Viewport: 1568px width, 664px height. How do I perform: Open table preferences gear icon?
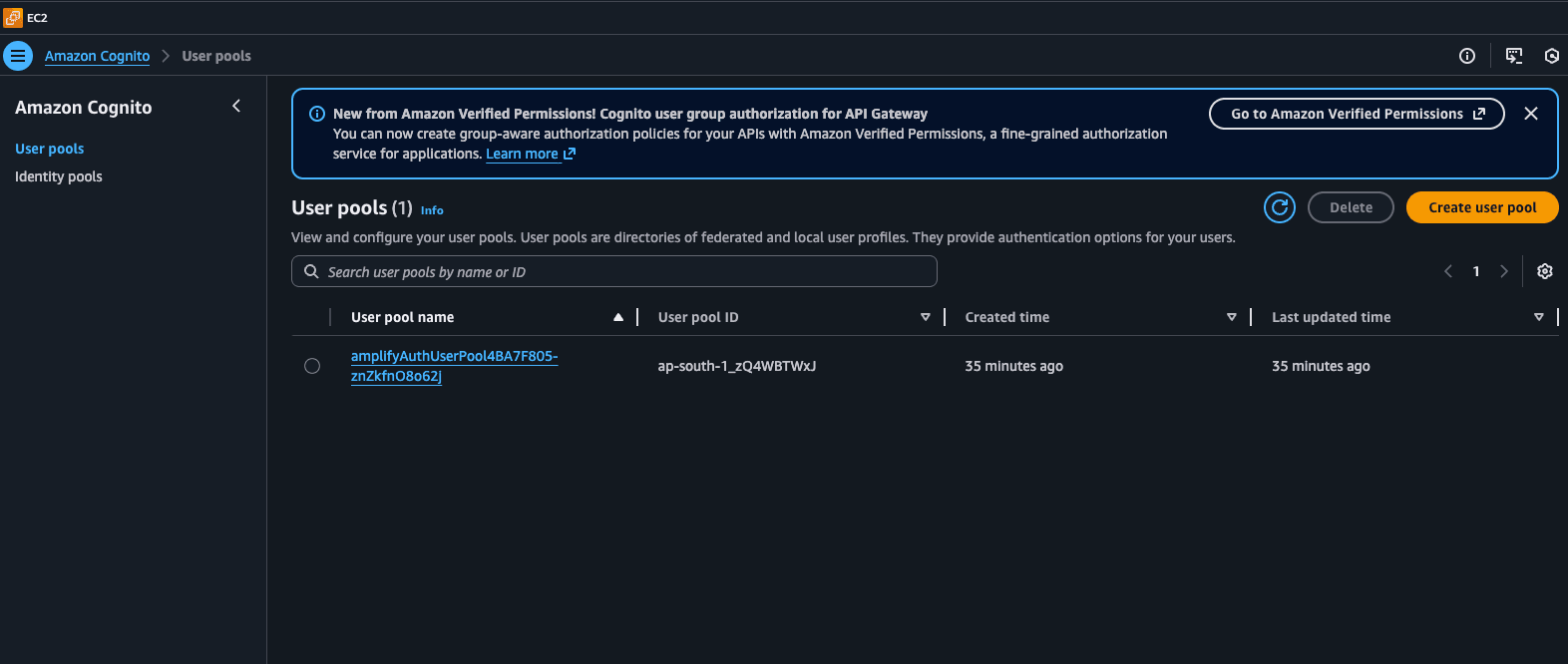[x=1544, y=271]
